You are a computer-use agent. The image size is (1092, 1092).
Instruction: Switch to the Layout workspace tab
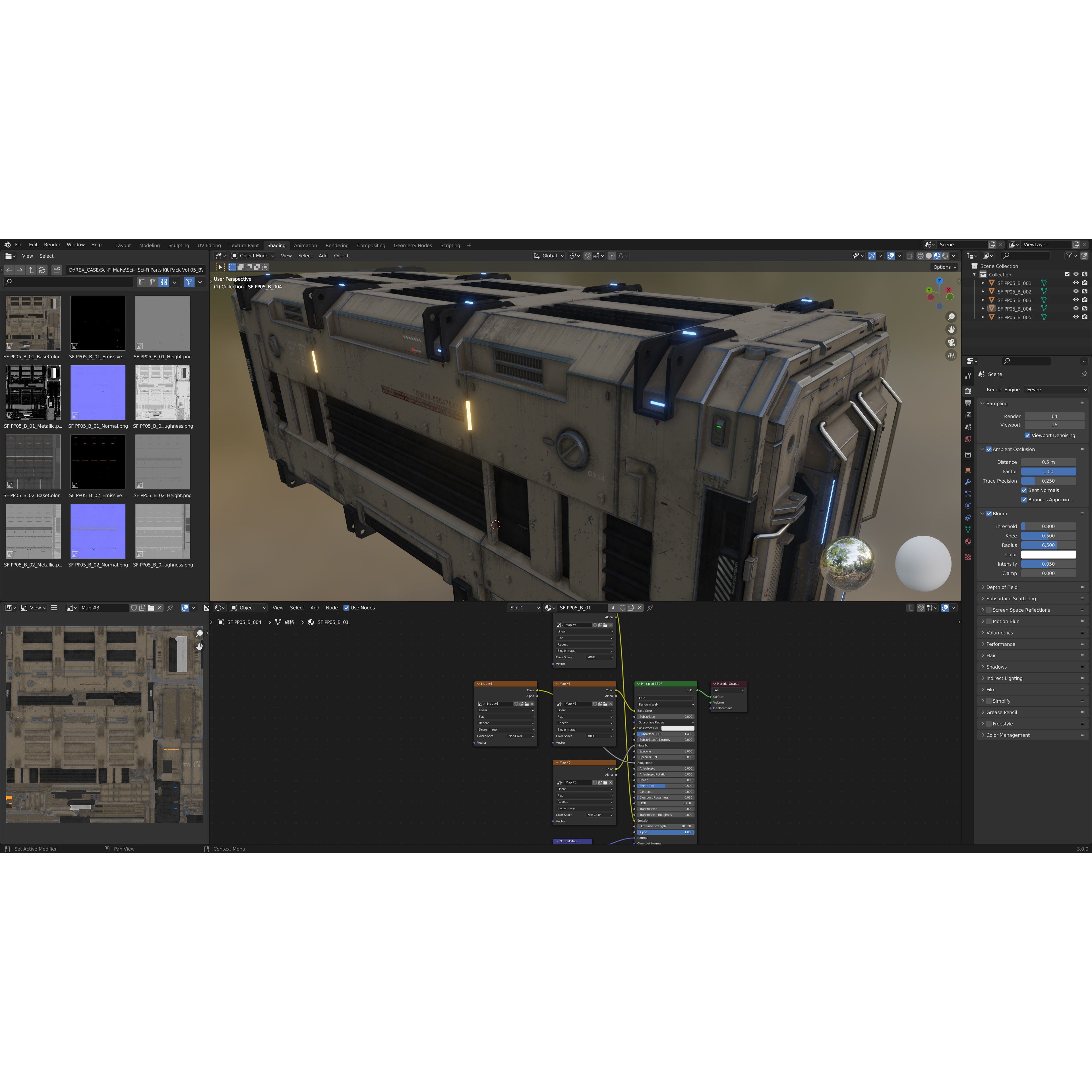tap(123, 246)
